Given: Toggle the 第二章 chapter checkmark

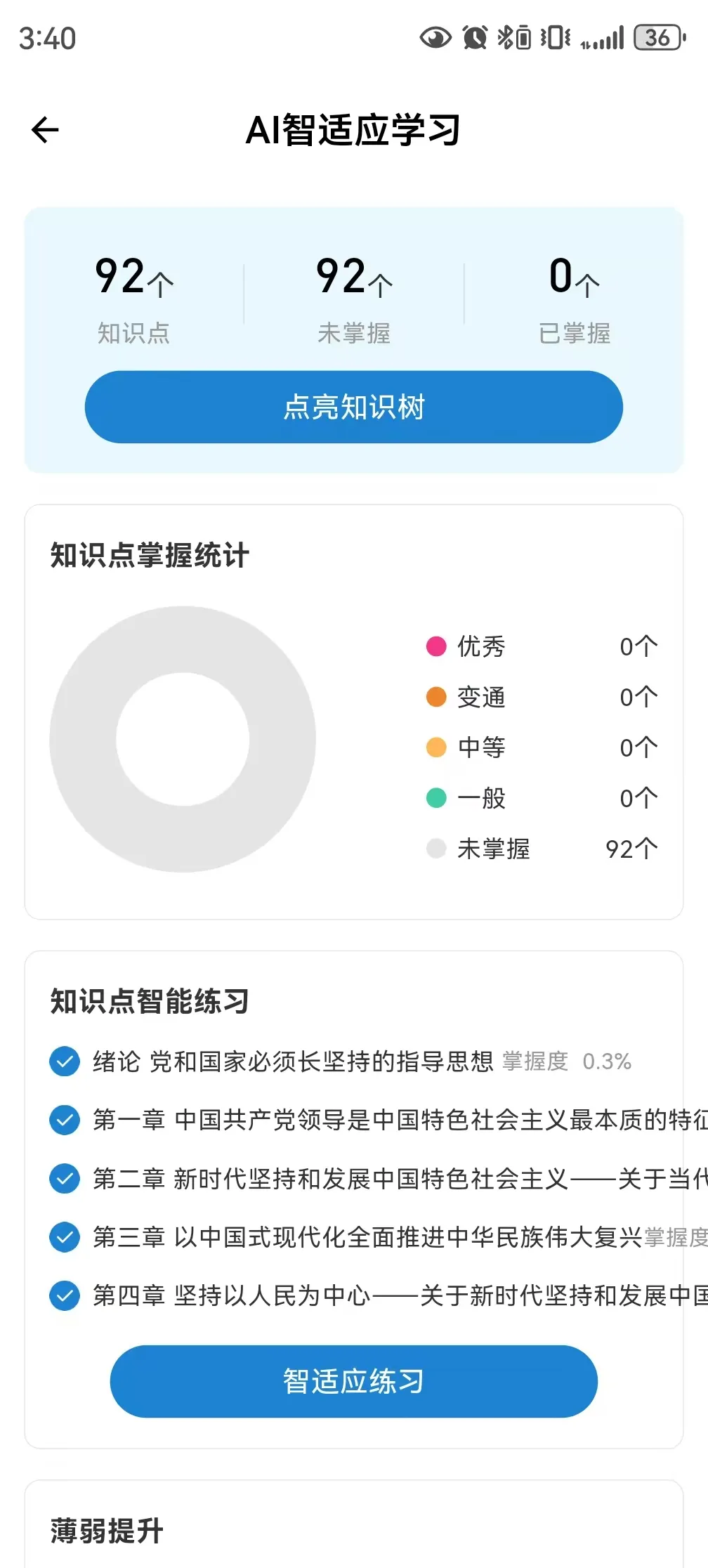Looking at the screenshot, I should click(x=65, y=1178).
